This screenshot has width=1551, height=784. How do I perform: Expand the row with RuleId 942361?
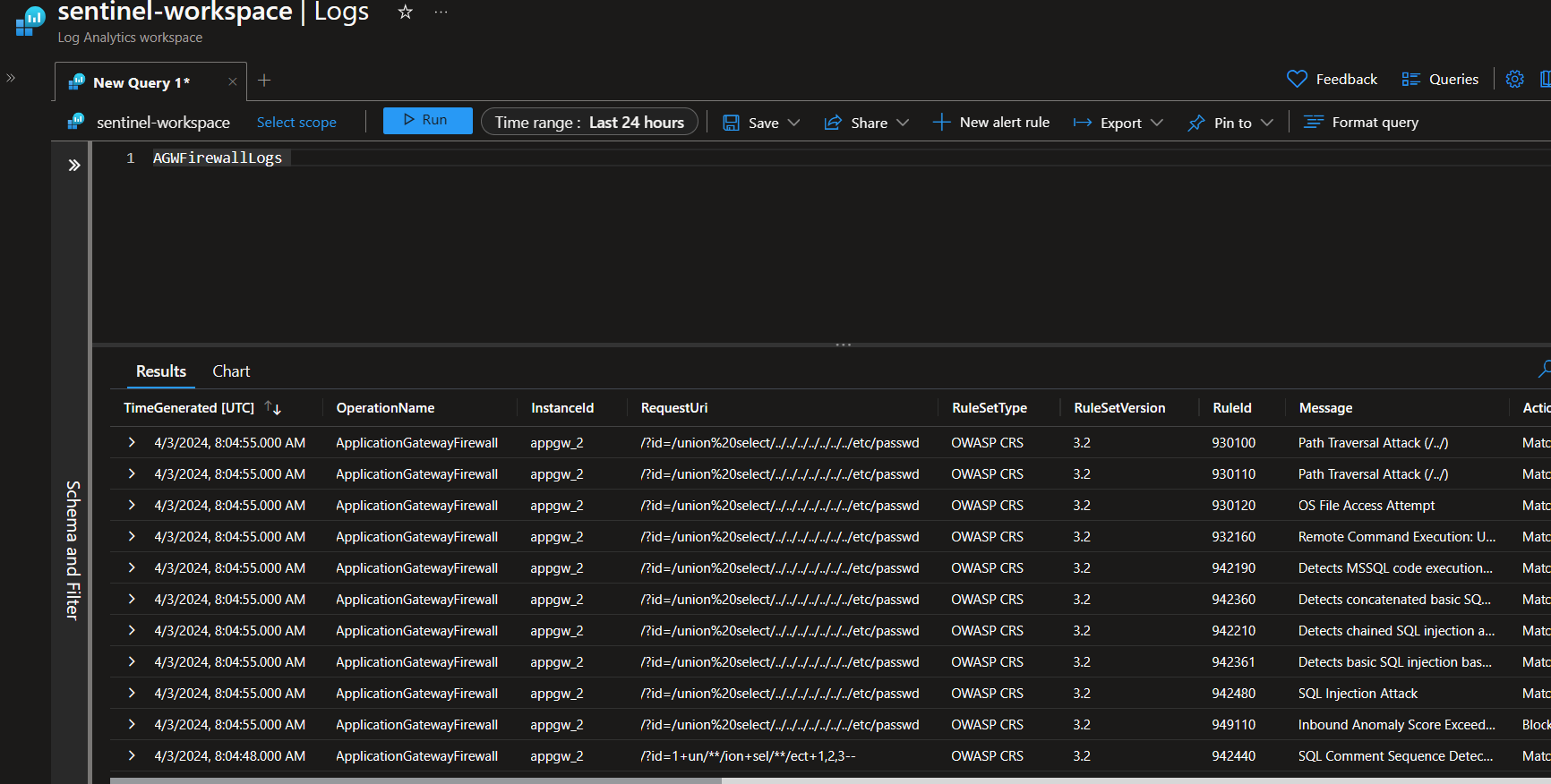coord(132,661)
